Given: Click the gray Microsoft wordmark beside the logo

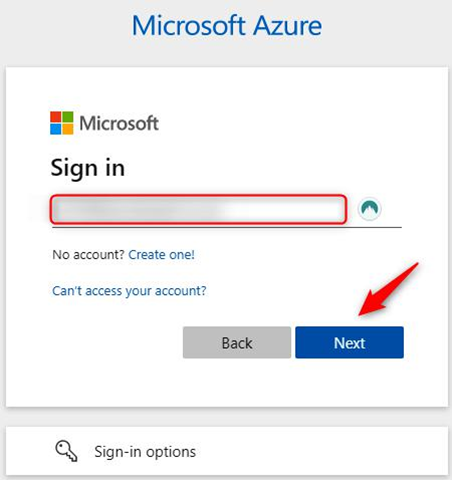Looking at the screenshot, I should coord(119,123).
